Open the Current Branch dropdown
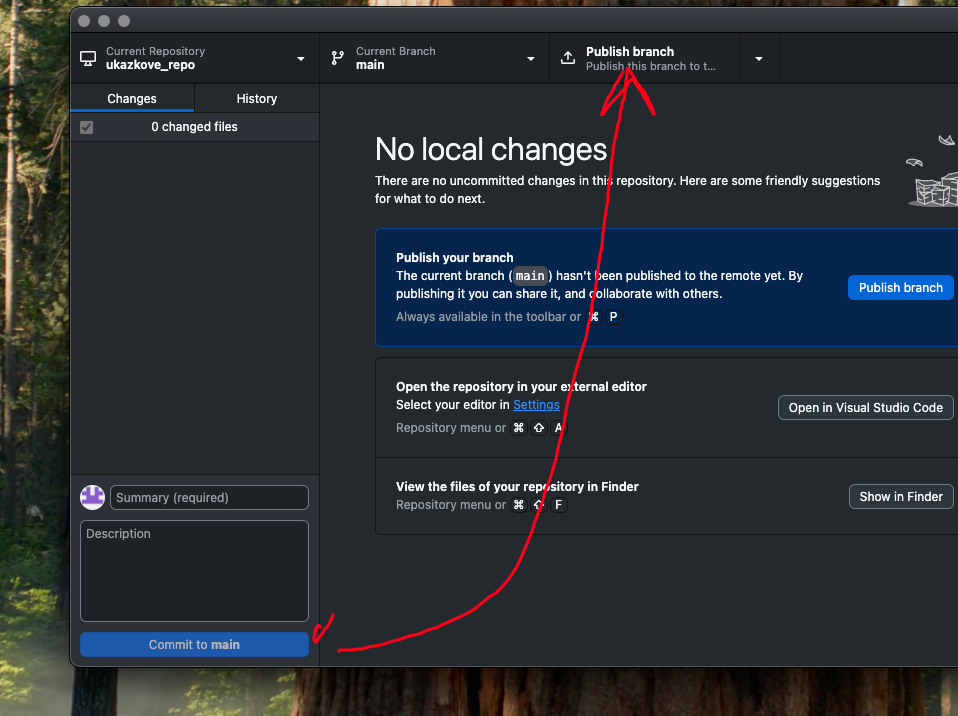The height and width of the screenshot is (716, 958). (x=530, y=57)
